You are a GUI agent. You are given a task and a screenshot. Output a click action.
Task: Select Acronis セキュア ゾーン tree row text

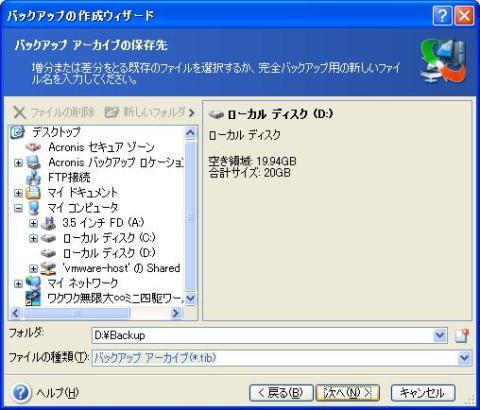(101, 147)
